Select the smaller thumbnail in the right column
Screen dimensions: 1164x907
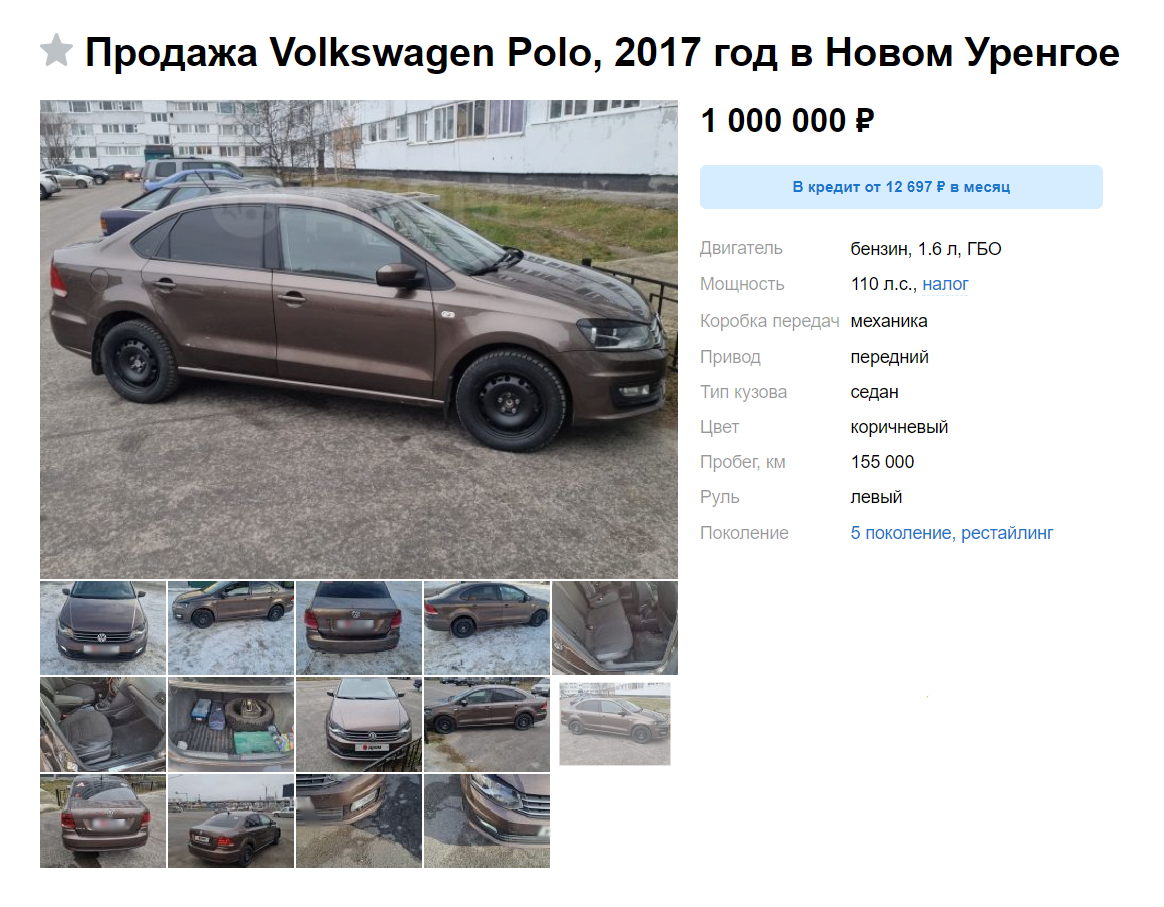point(615,724)
